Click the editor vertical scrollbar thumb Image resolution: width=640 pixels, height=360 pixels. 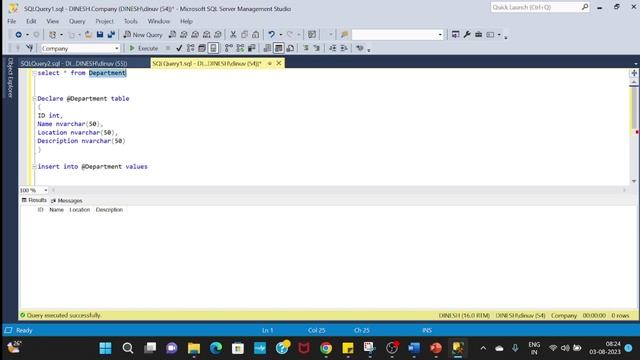coord(634,107)
